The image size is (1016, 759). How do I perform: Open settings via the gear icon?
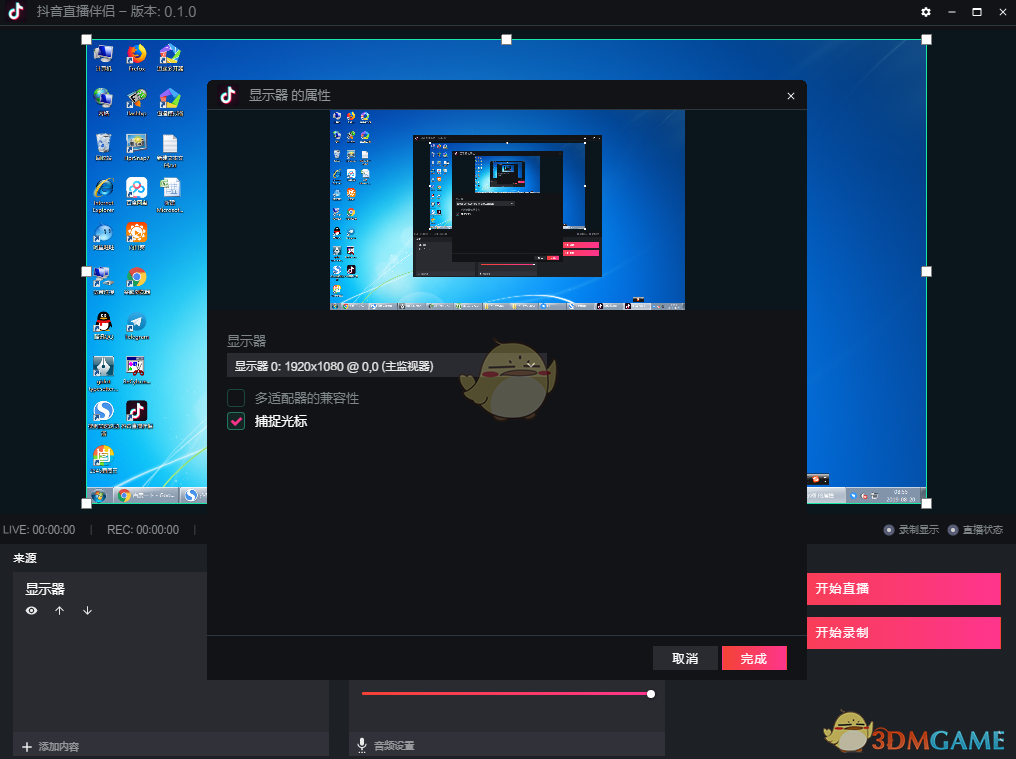pyautogui.click(x=925, y=12)
